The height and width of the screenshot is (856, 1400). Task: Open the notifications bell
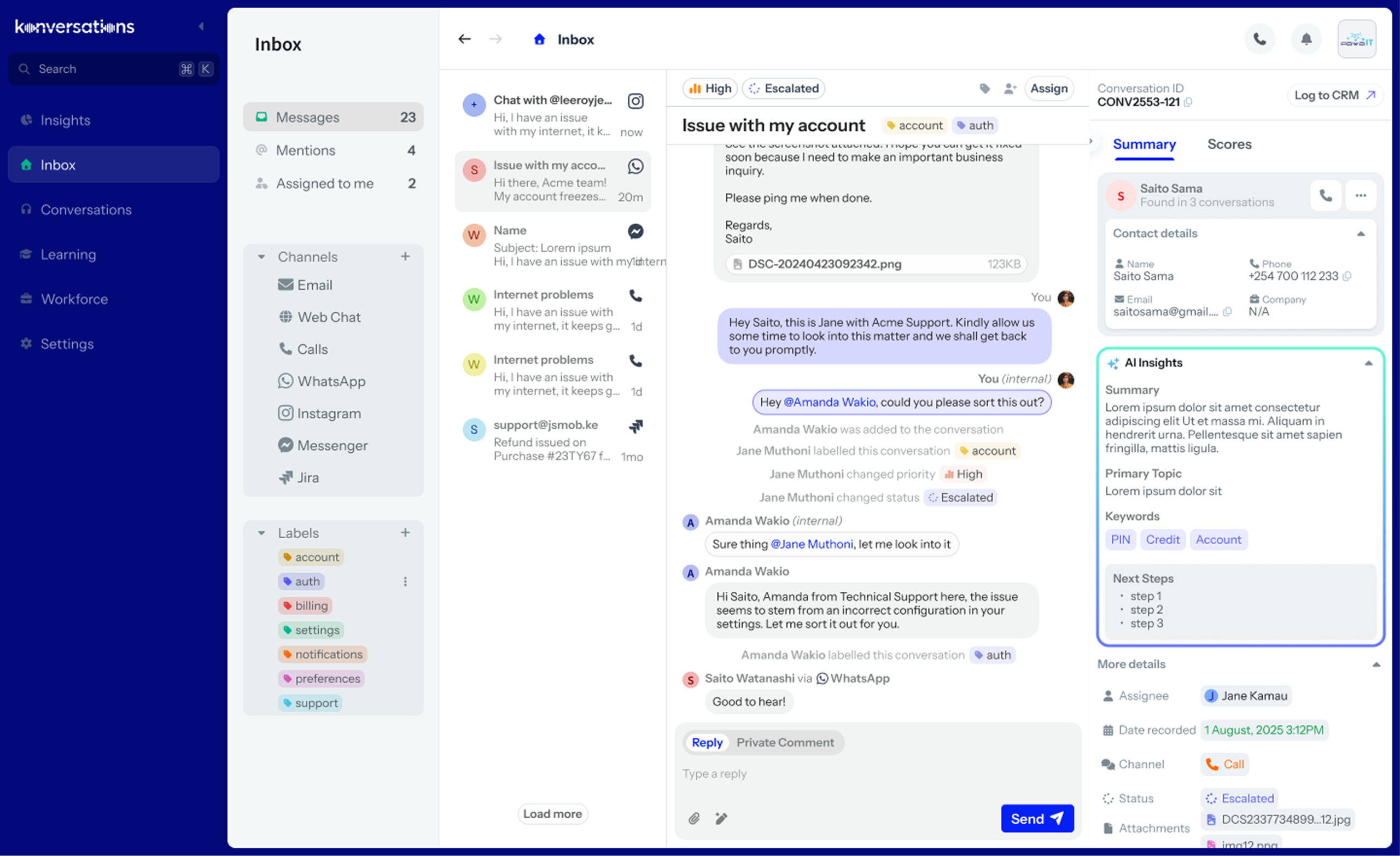(x=1306, y=39)
